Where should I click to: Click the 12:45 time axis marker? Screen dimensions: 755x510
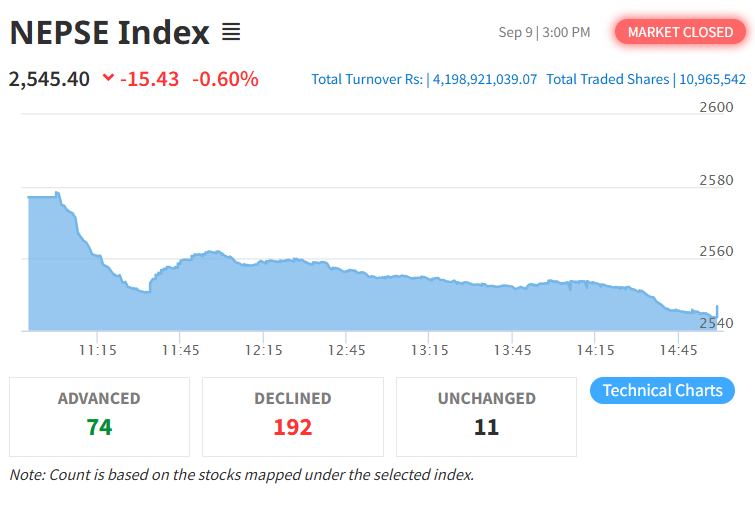pyautogui.click(x=347, y=350)
